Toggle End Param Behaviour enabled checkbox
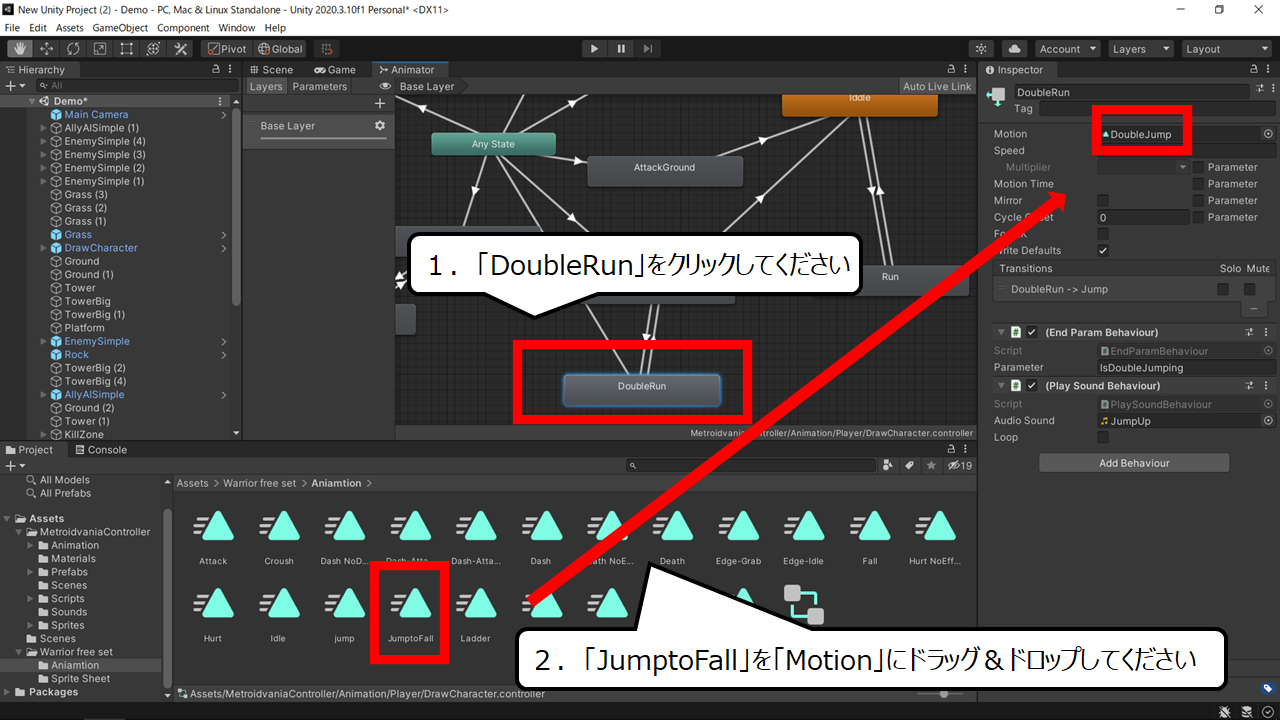1280x720 pixels. click(x=1031, y=332)
